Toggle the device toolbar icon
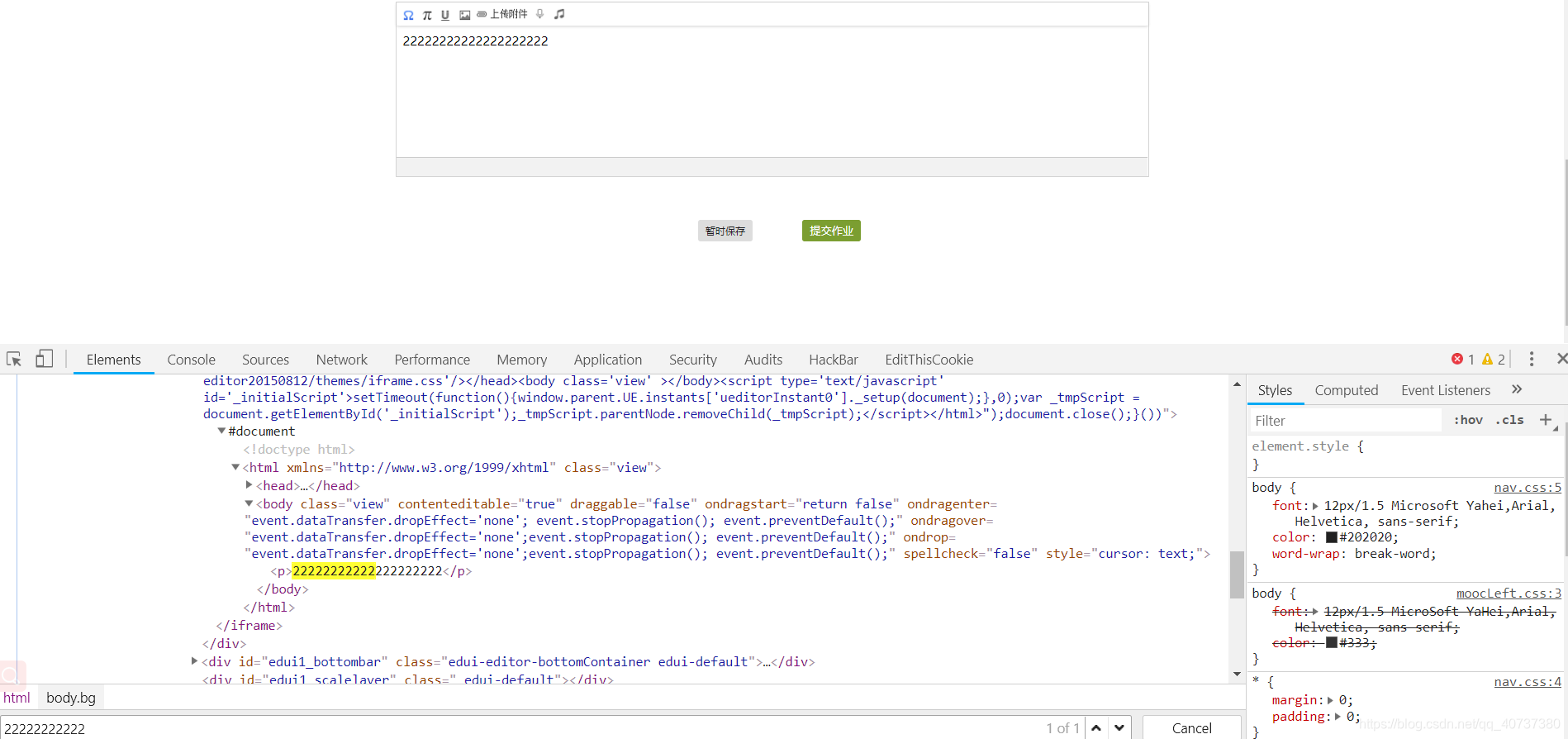1568x739 pixels. [x=44, y=359]
